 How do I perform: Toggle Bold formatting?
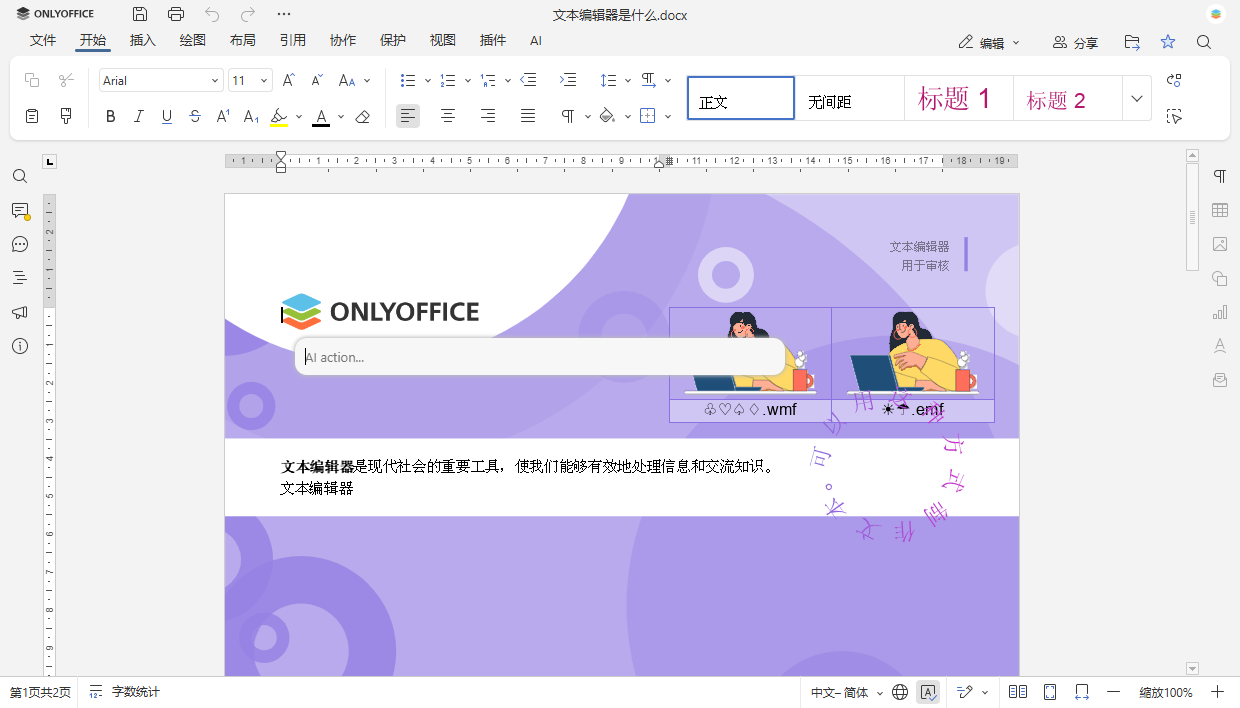click(x=111, y=116)
